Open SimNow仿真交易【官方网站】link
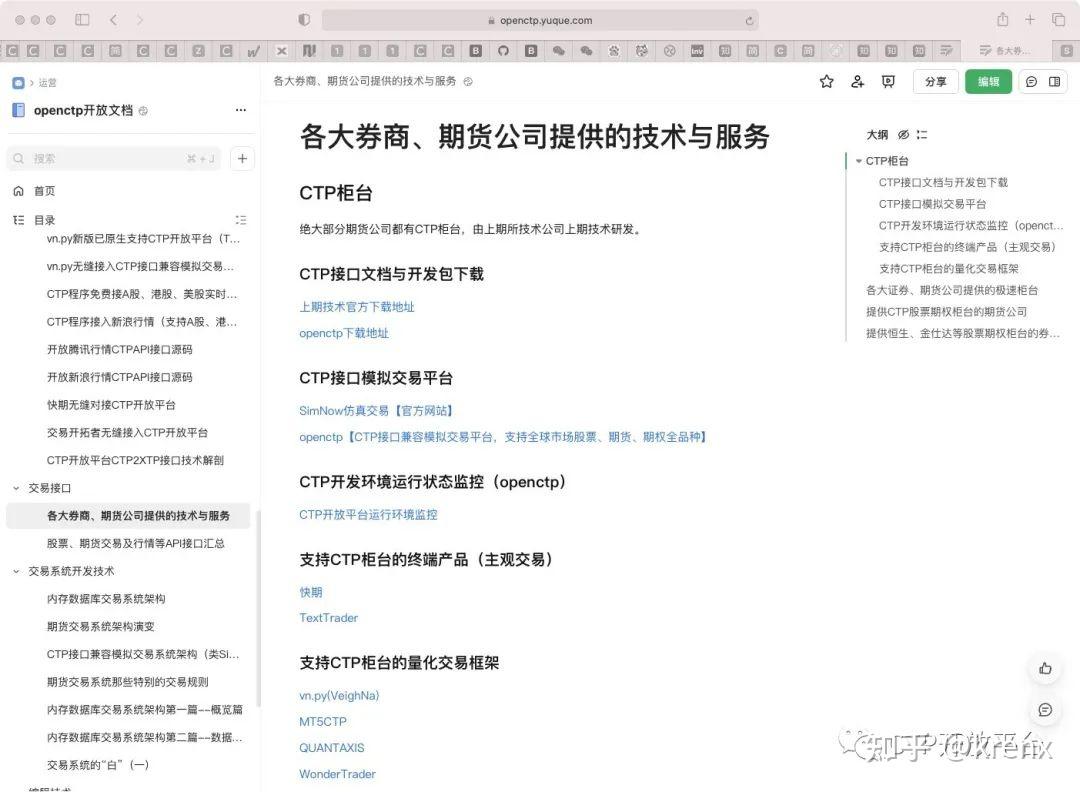This screenshot has width=1080, height=792. click(377, 410)
